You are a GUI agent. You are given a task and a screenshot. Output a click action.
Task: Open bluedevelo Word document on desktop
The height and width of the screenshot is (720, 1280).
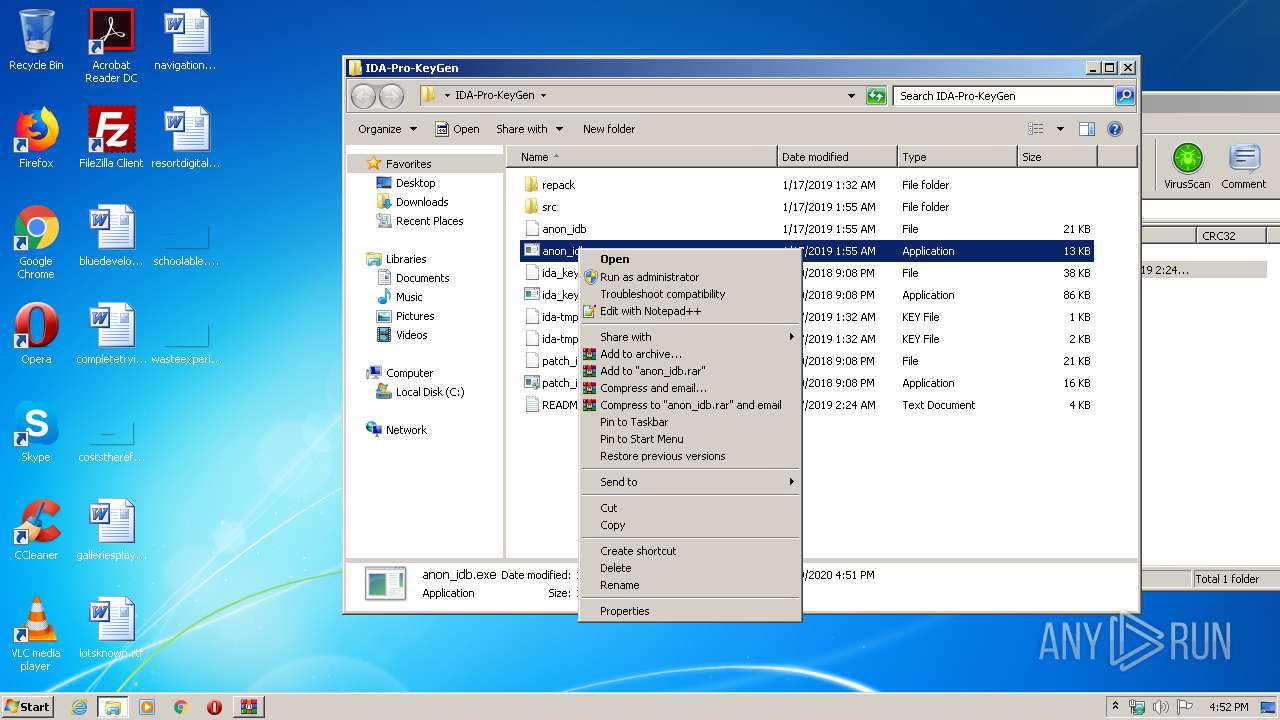pos(111,236)
